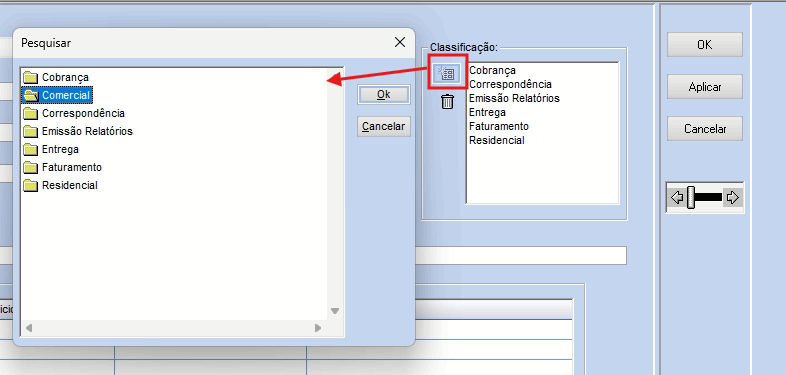Select Correspondência in the Pesquisar tree
This screenshot has height=375, width=786.
coord(83,113)
